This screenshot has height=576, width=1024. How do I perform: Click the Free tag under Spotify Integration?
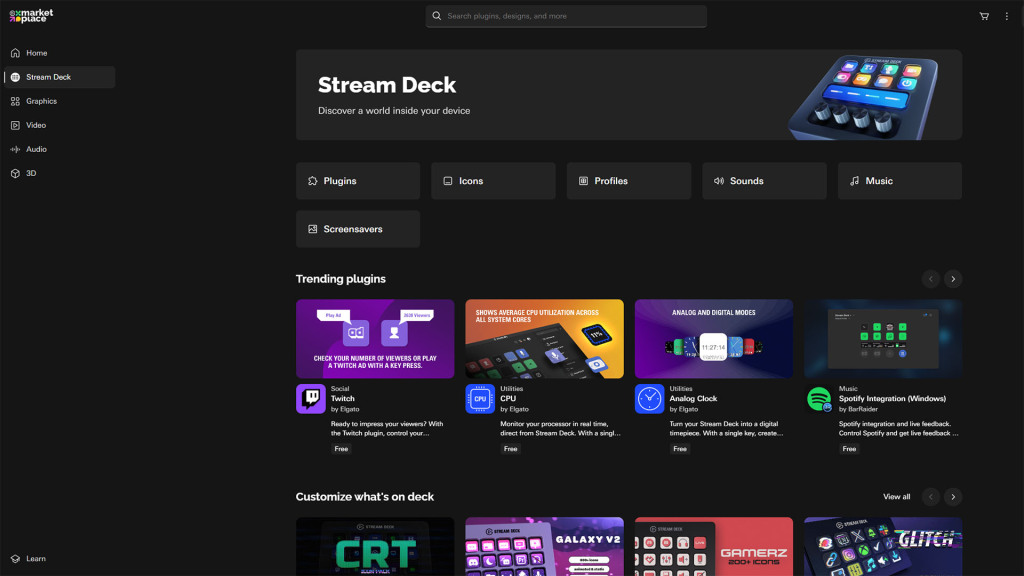point(849,449)
